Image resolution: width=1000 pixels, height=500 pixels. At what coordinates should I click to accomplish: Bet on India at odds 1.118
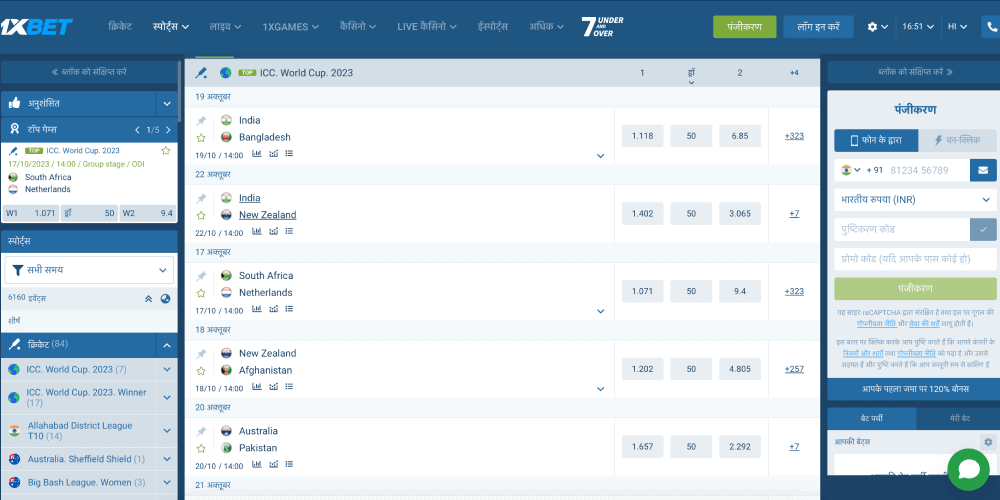pos(642,136)
